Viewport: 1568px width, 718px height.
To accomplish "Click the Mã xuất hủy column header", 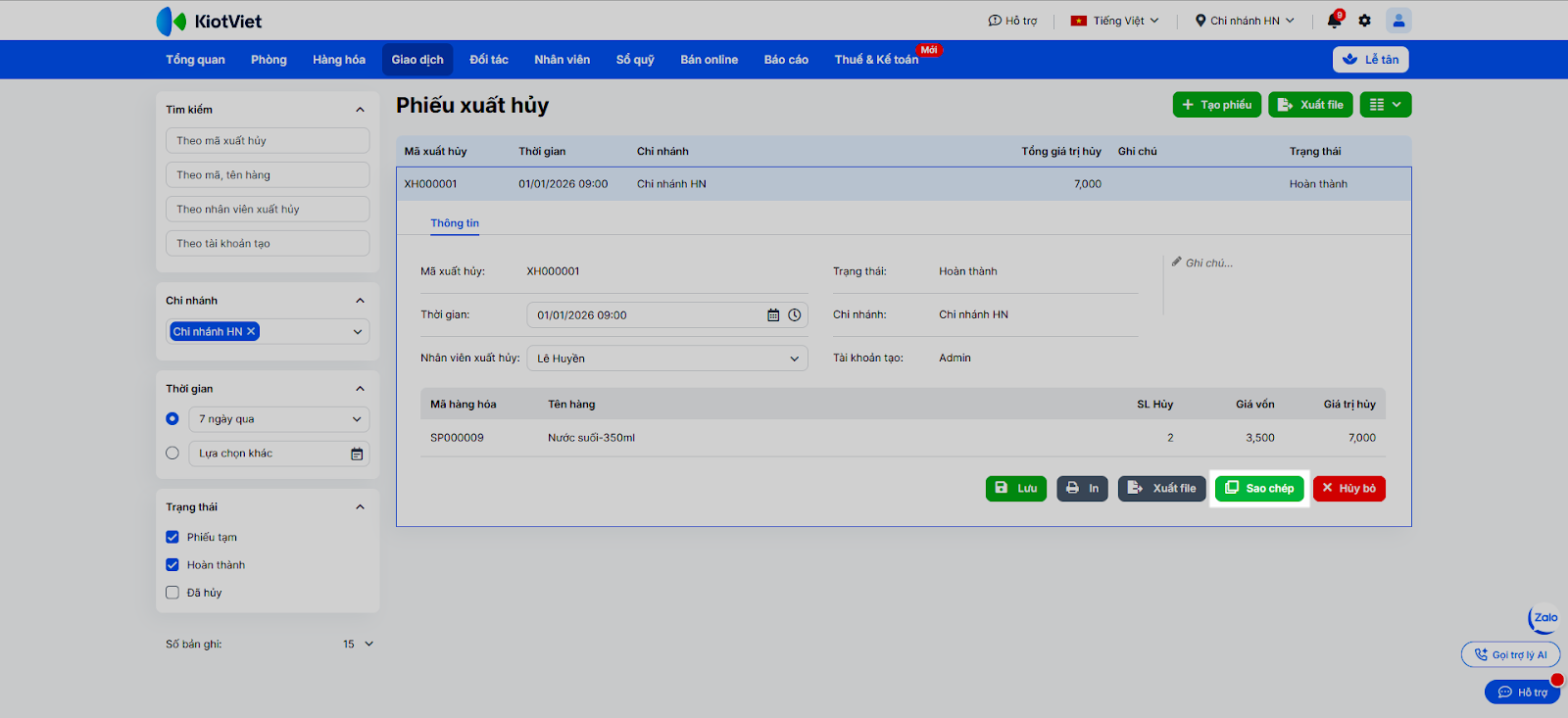I will (x=435, y=152).
